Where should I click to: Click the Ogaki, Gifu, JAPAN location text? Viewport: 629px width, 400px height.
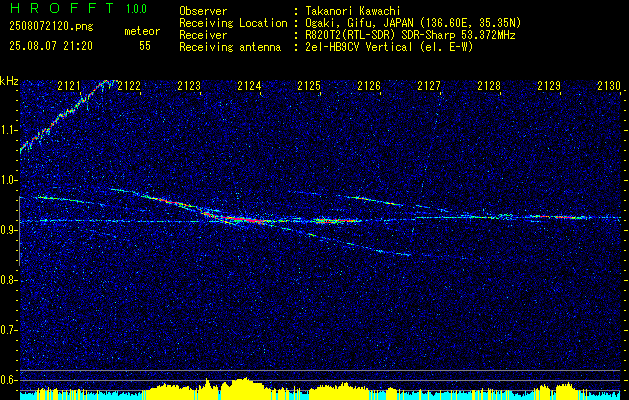413,23
